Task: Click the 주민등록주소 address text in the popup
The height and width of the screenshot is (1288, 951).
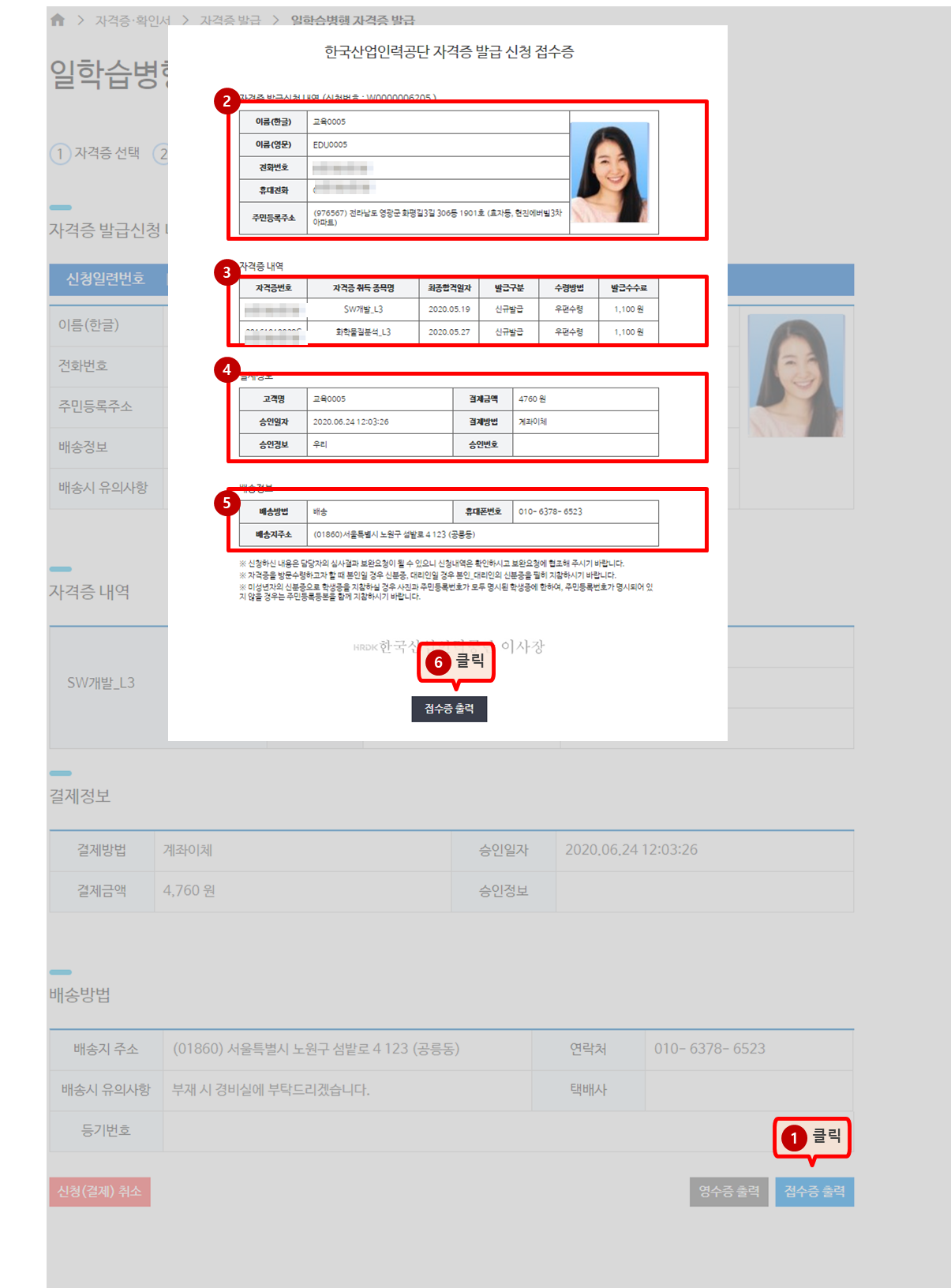Action: (x=437, y=217)
